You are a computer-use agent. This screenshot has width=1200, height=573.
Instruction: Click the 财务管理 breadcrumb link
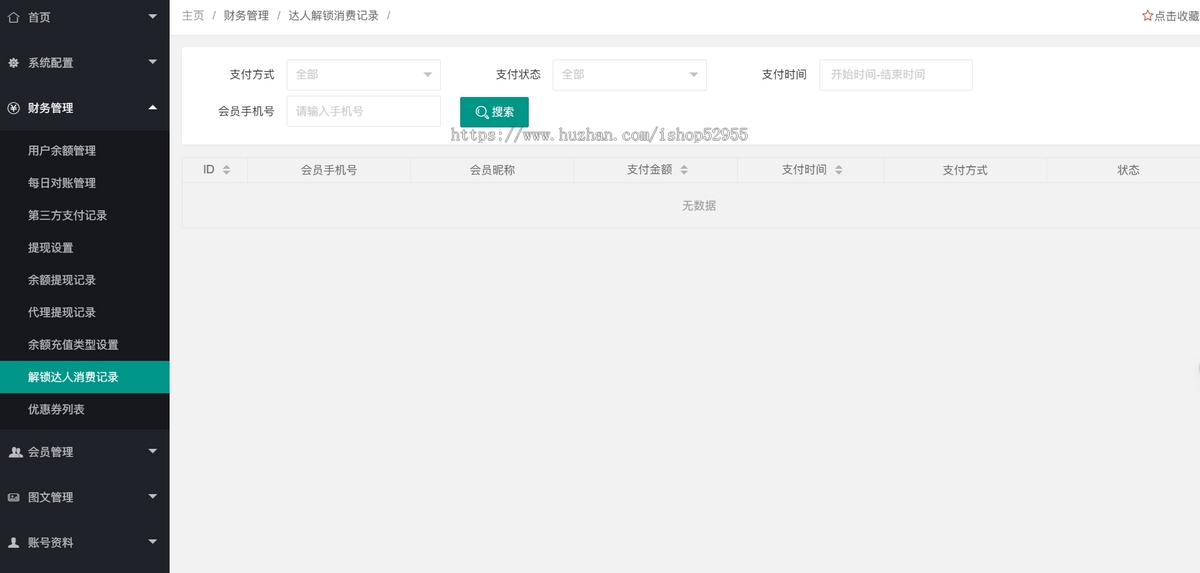click(x=246, y=16)
